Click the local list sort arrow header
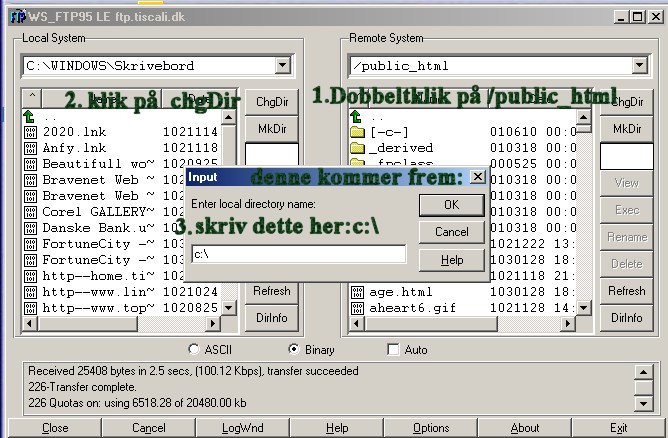Screen dimensions: 668x438 pyautogui.click(x=32, y=98)
